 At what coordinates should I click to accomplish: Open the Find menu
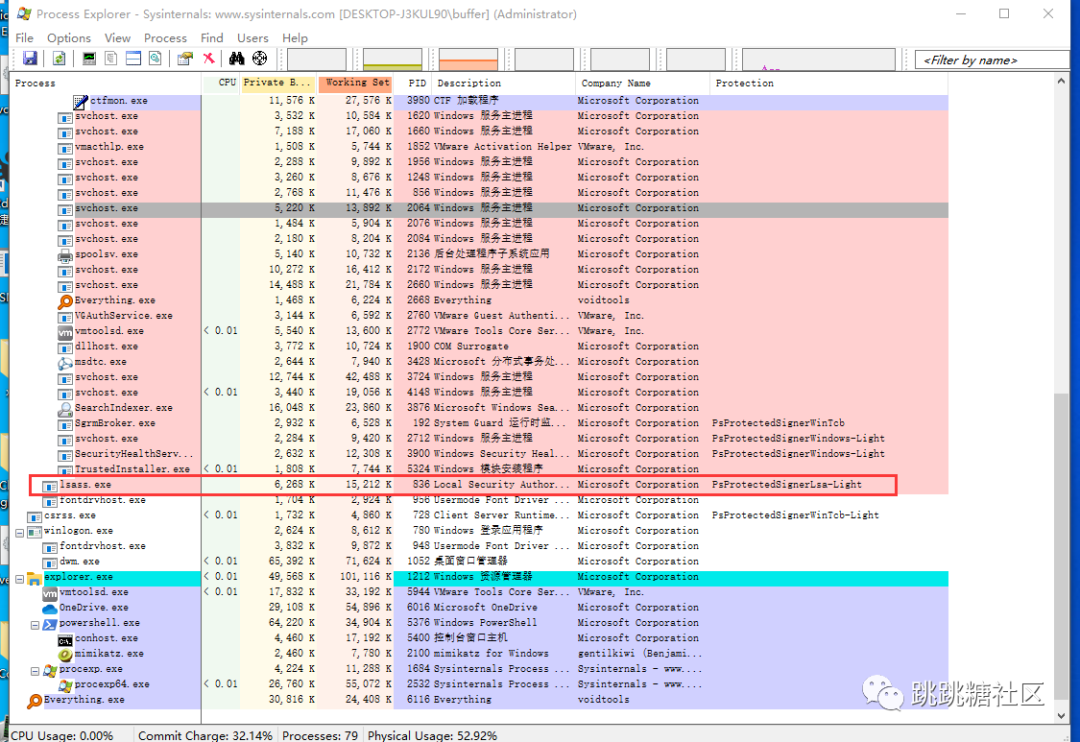coord(211,38)
